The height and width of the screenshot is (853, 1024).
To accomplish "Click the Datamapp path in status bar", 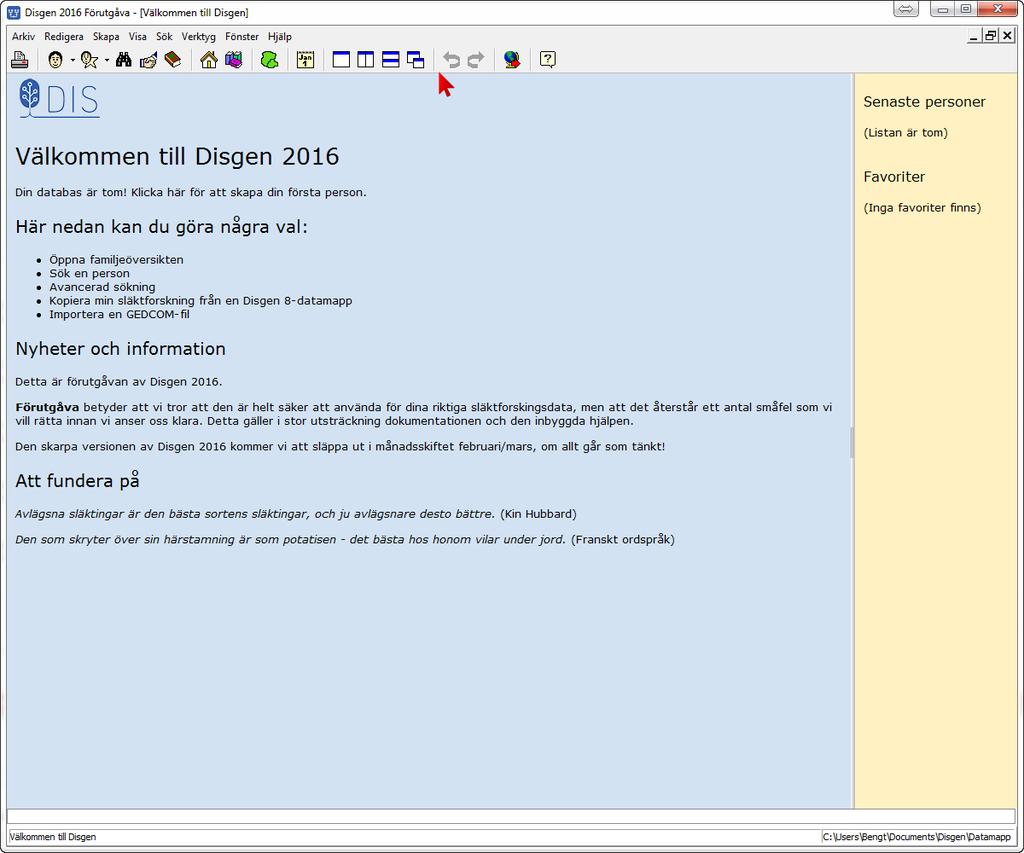I will coord(917,837).
